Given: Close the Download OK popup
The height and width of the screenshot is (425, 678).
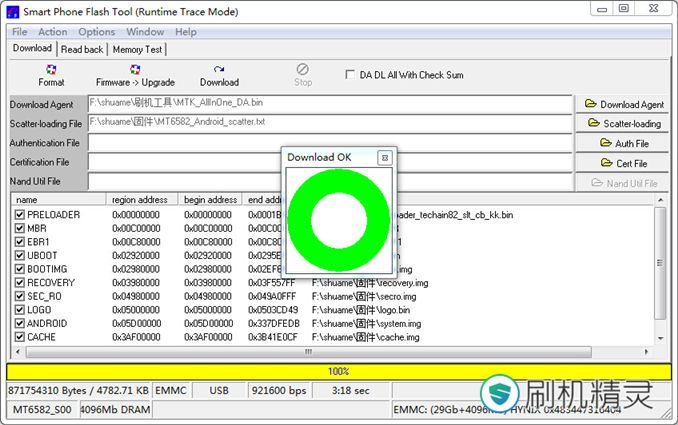Looking at the screenshot, I should (x=384, y=158).
